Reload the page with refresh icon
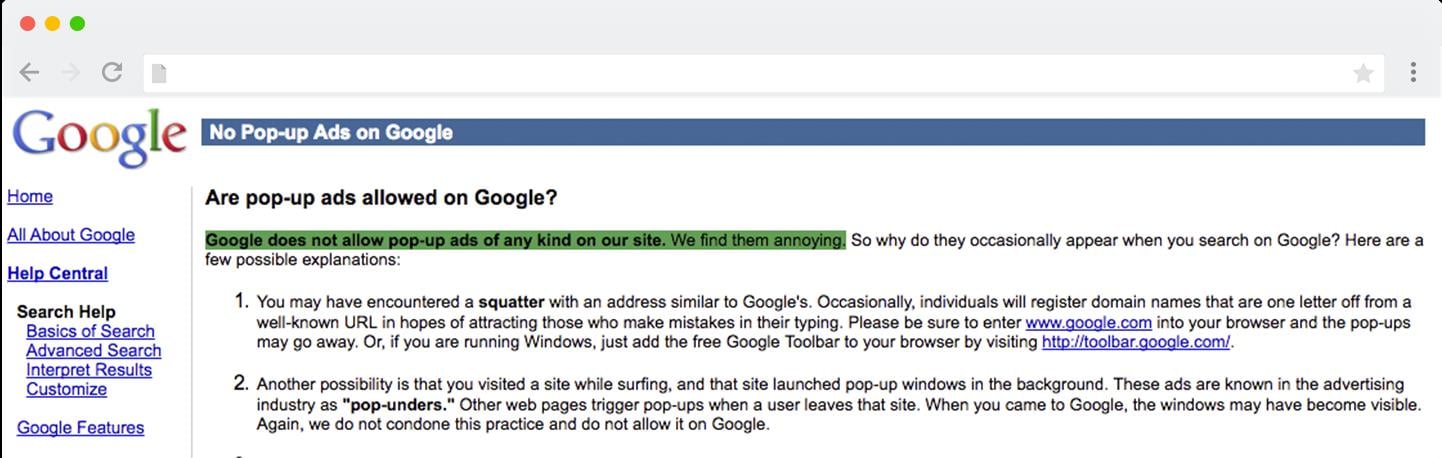Image resolution: width=1442 pixels, height=458 pixels. 112,72
